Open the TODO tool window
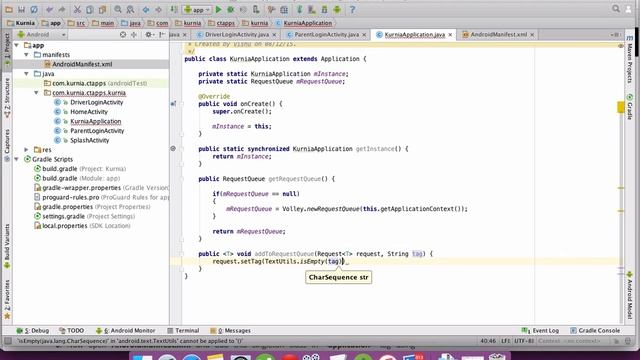 71,331
